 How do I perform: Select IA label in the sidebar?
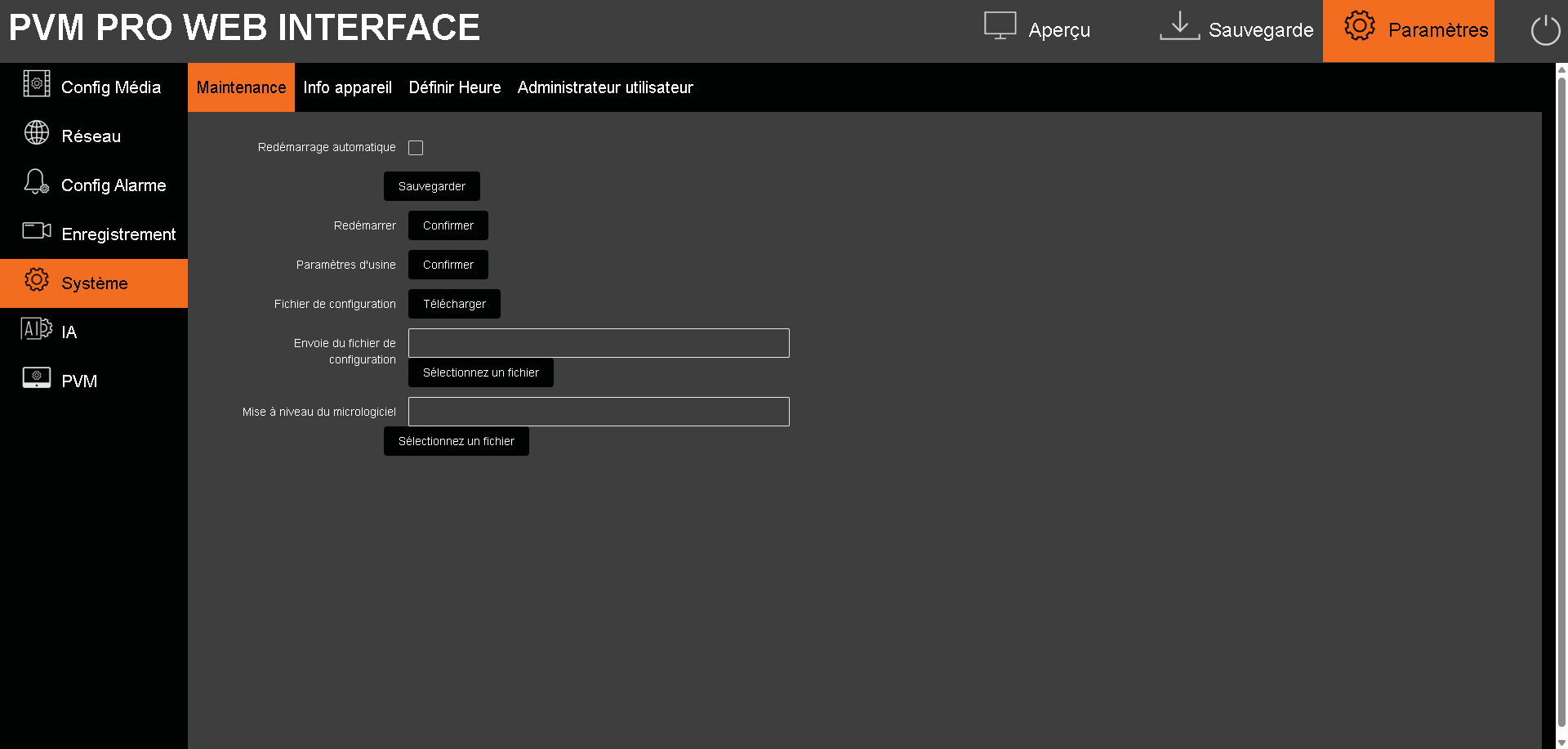(69, 332)
